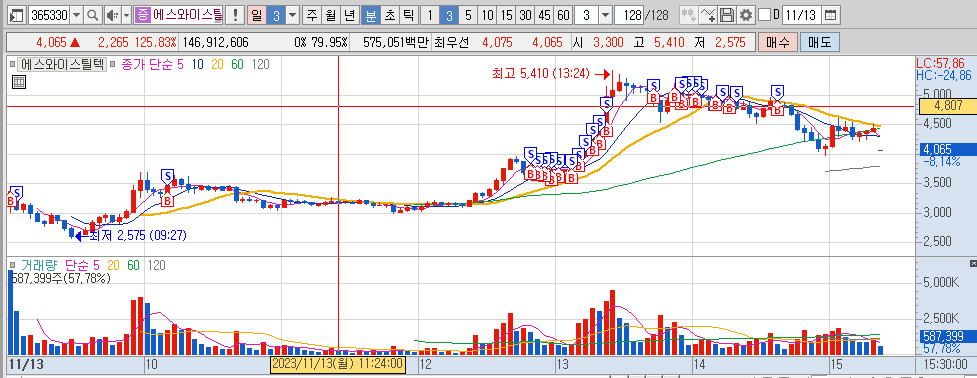Switch to 월 (monthly) chart
This screenshot has width=977, height=378.
pyautogui.click(x=330, y=15)
